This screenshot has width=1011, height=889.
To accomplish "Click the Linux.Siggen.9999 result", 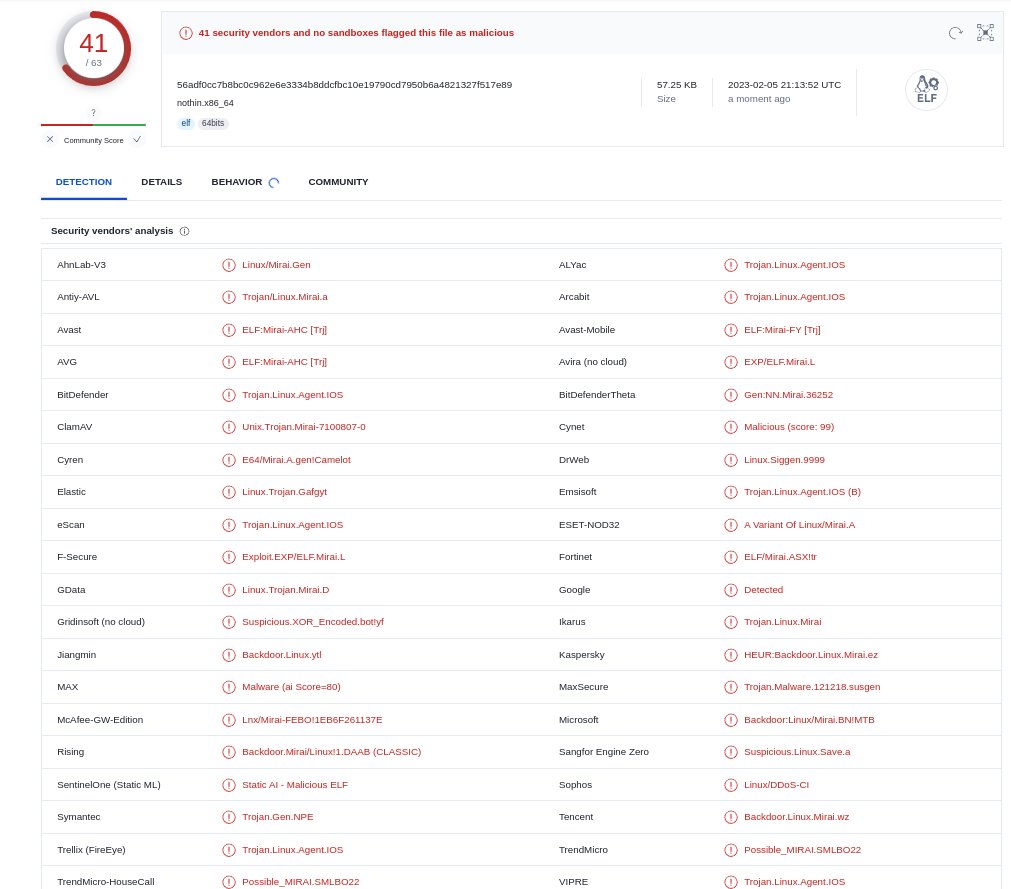I will click(784, 460).
